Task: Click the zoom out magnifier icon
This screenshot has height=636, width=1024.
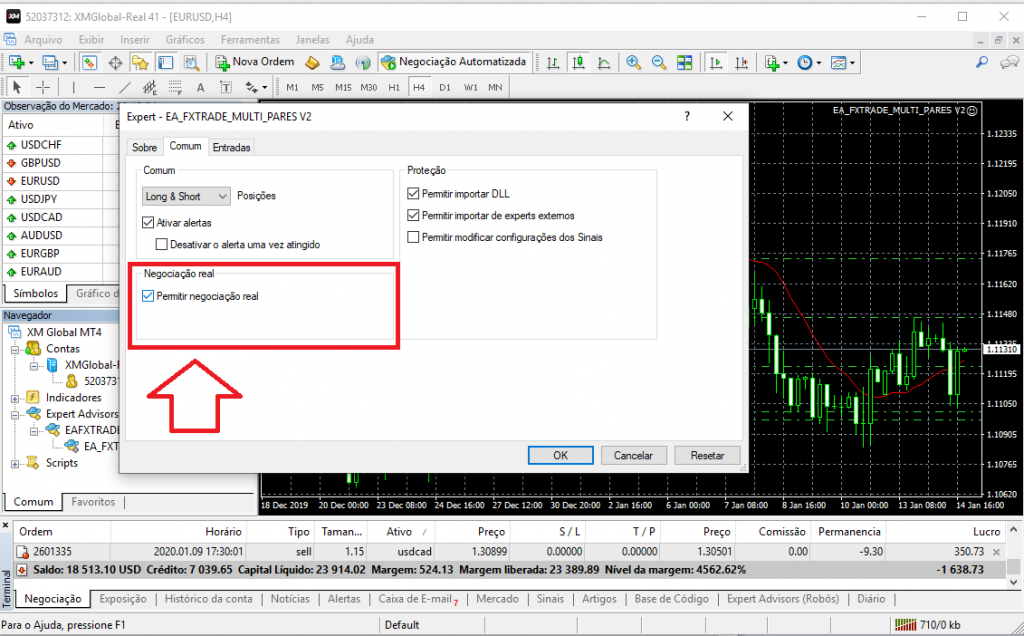Action: tap(659, 63)
